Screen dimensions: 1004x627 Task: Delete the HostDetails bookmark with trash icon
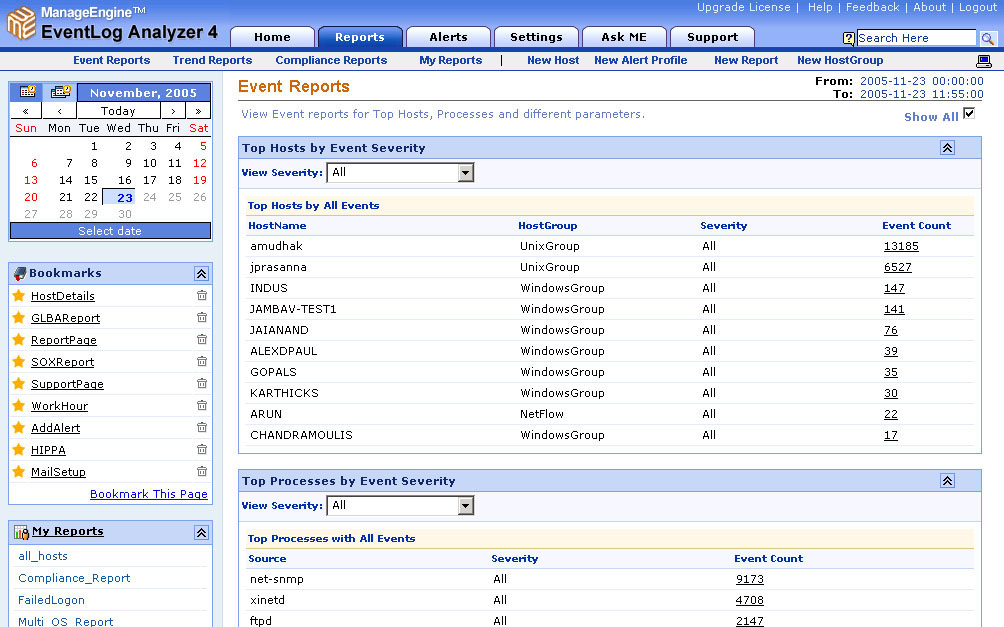tap(202, 296)
